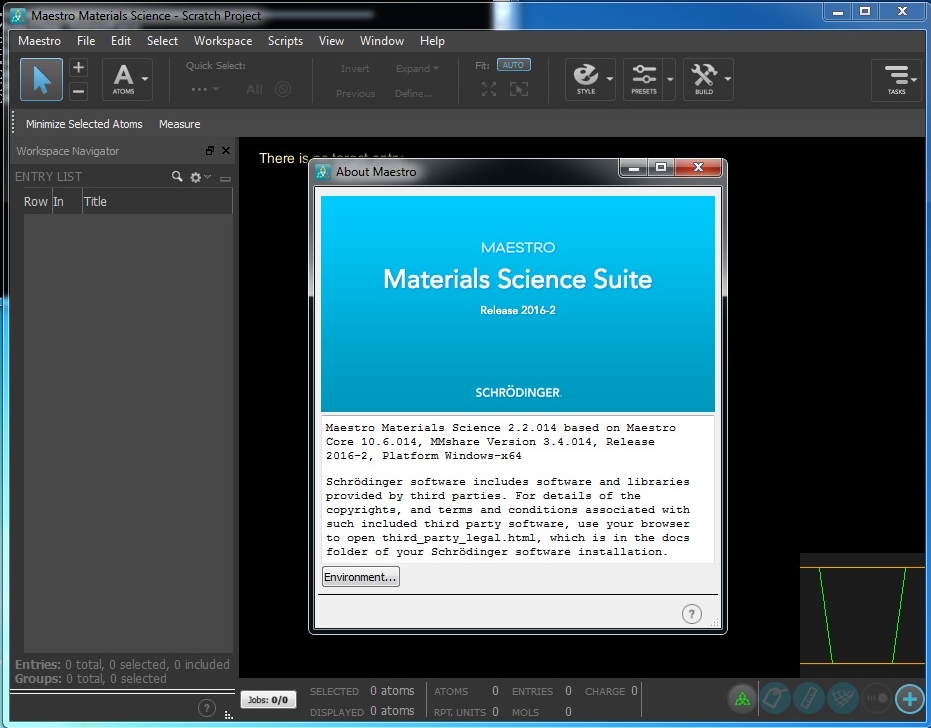Screen dimensions: 931x728
Task: Click the Environment... button
Action: click(x=360, y=577)
